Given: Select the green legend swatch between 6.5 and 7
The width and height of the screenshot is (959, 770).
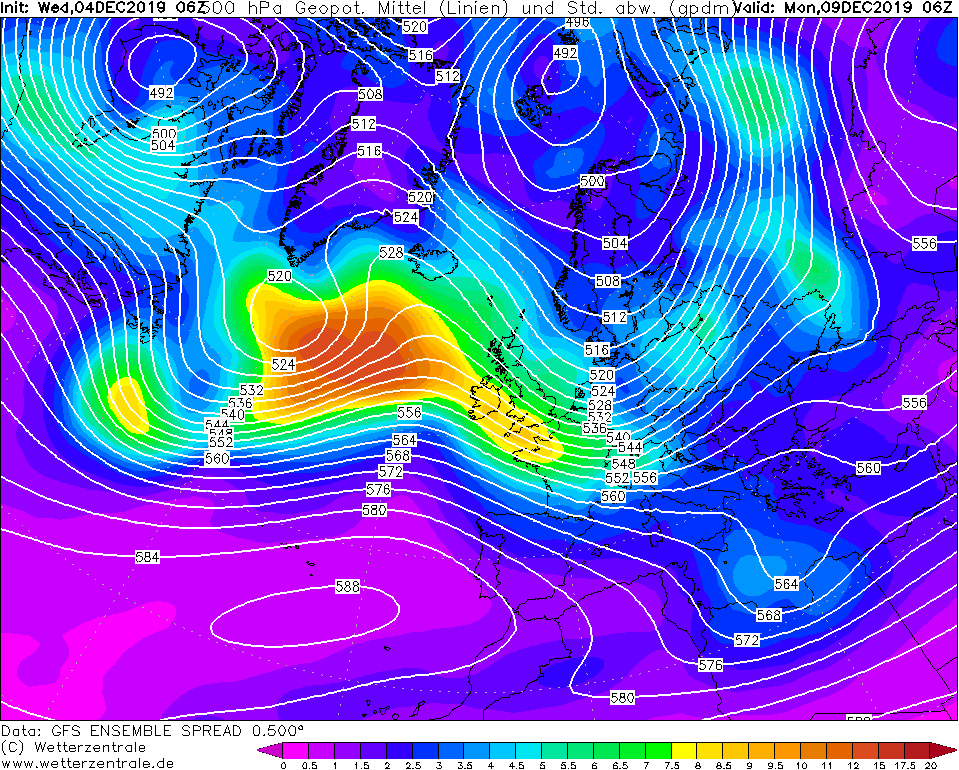Looking at the screenshot, I should point(633,750).
